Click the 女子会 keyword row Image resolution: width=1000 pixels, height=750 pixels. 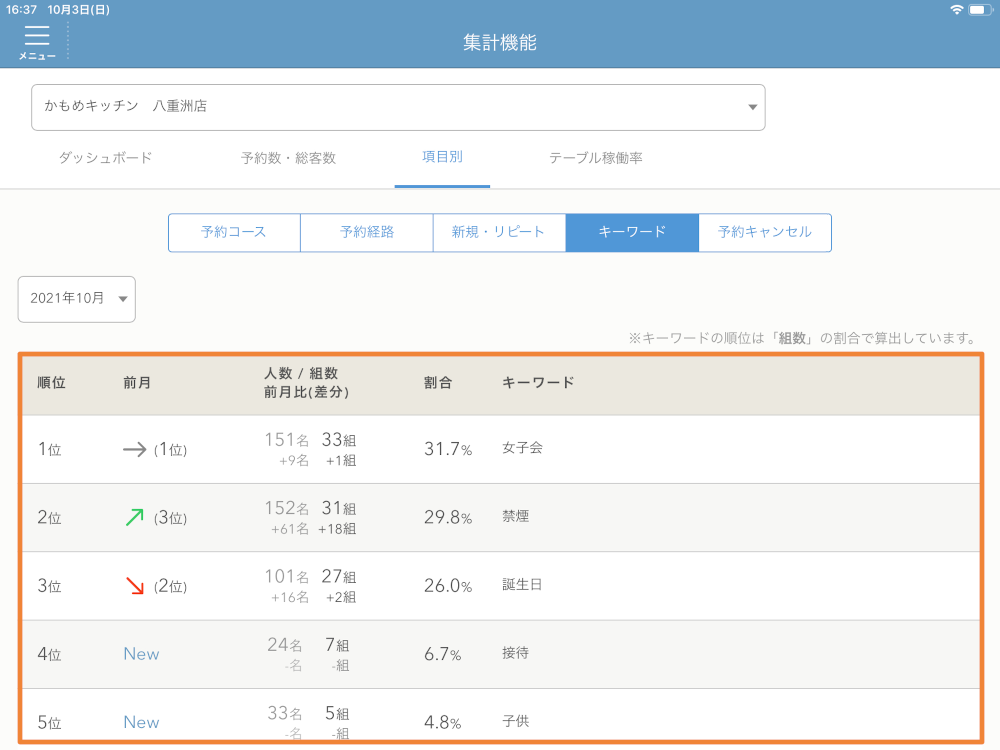[522, 449]
